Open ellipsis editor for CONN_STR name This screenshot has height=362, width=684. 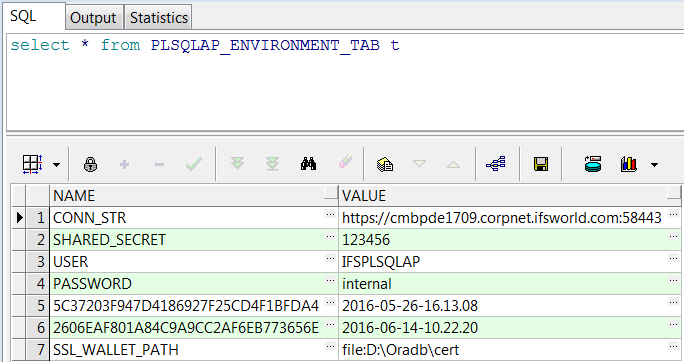point(330,214)
